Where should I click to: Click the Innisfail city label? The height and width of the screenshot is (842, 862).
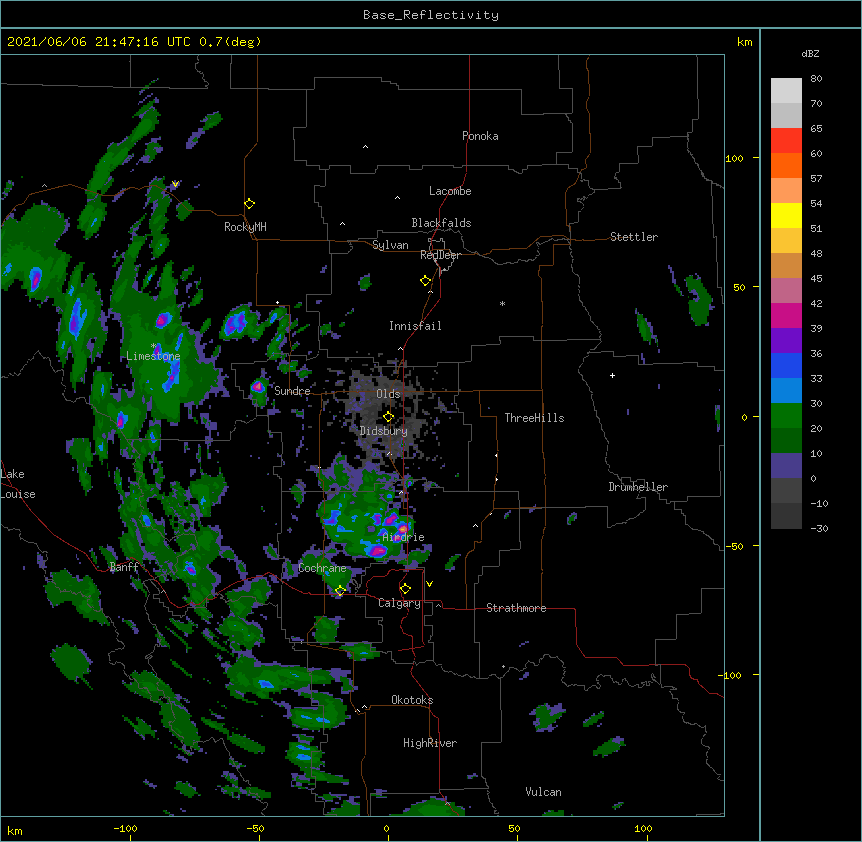(x=415, y=326)
